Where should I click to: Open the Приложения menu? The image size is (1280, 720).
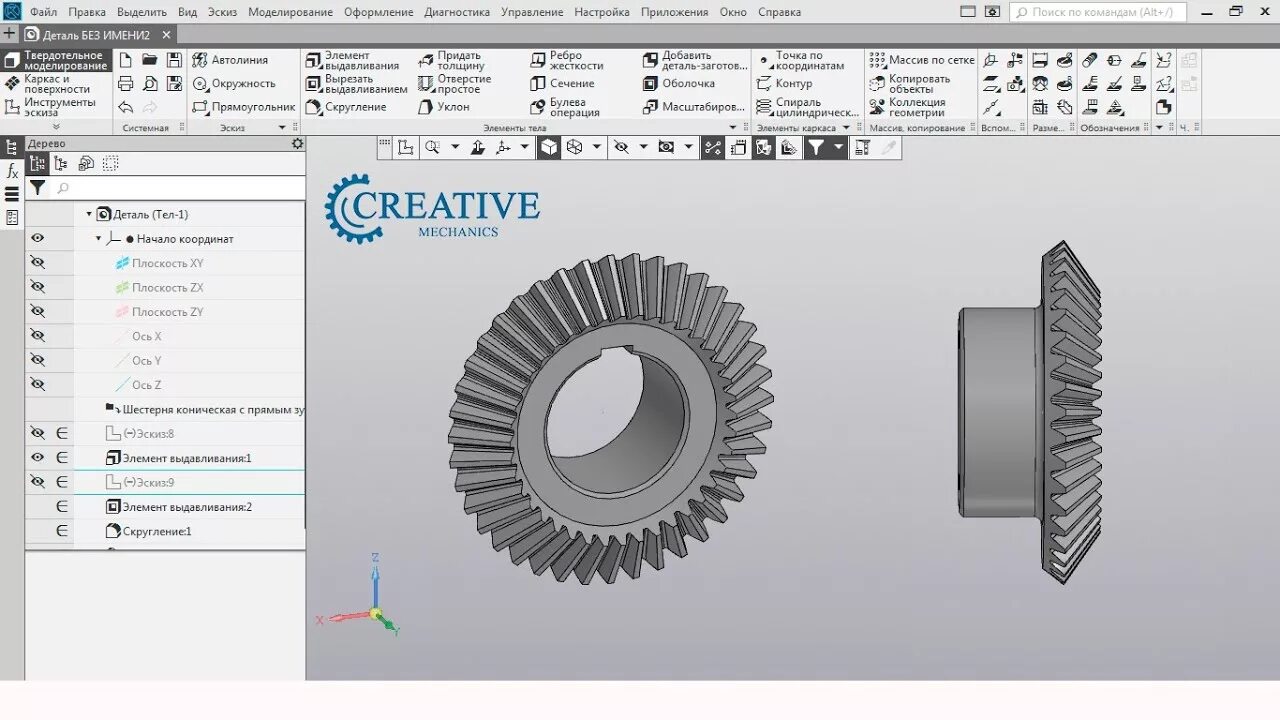click(x=674, y=12)
